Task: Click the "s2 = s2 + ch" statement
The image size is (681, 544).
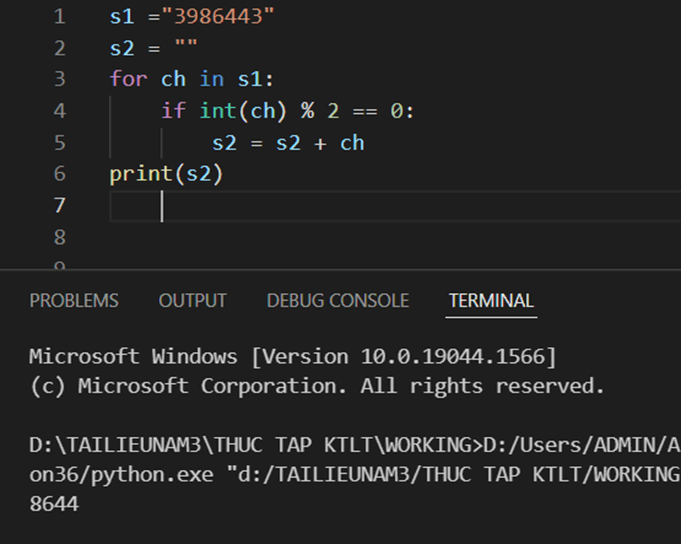Action: (x=288, y=143)
